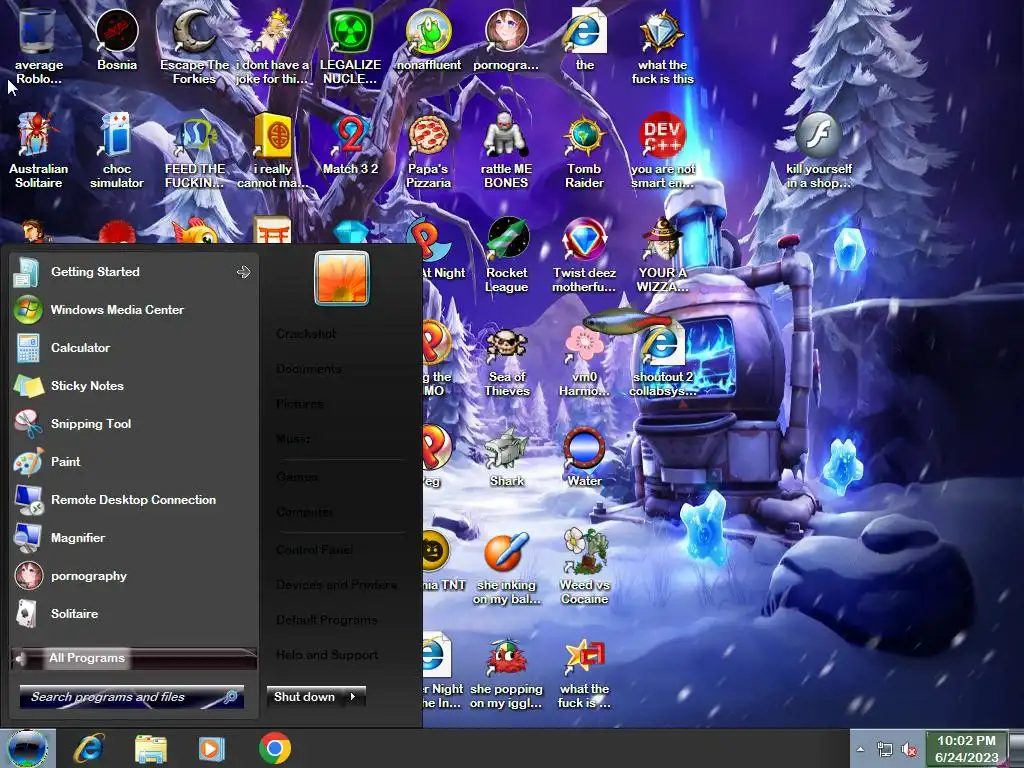
Task: Open Paint from the Start menu
Action: 134,461
